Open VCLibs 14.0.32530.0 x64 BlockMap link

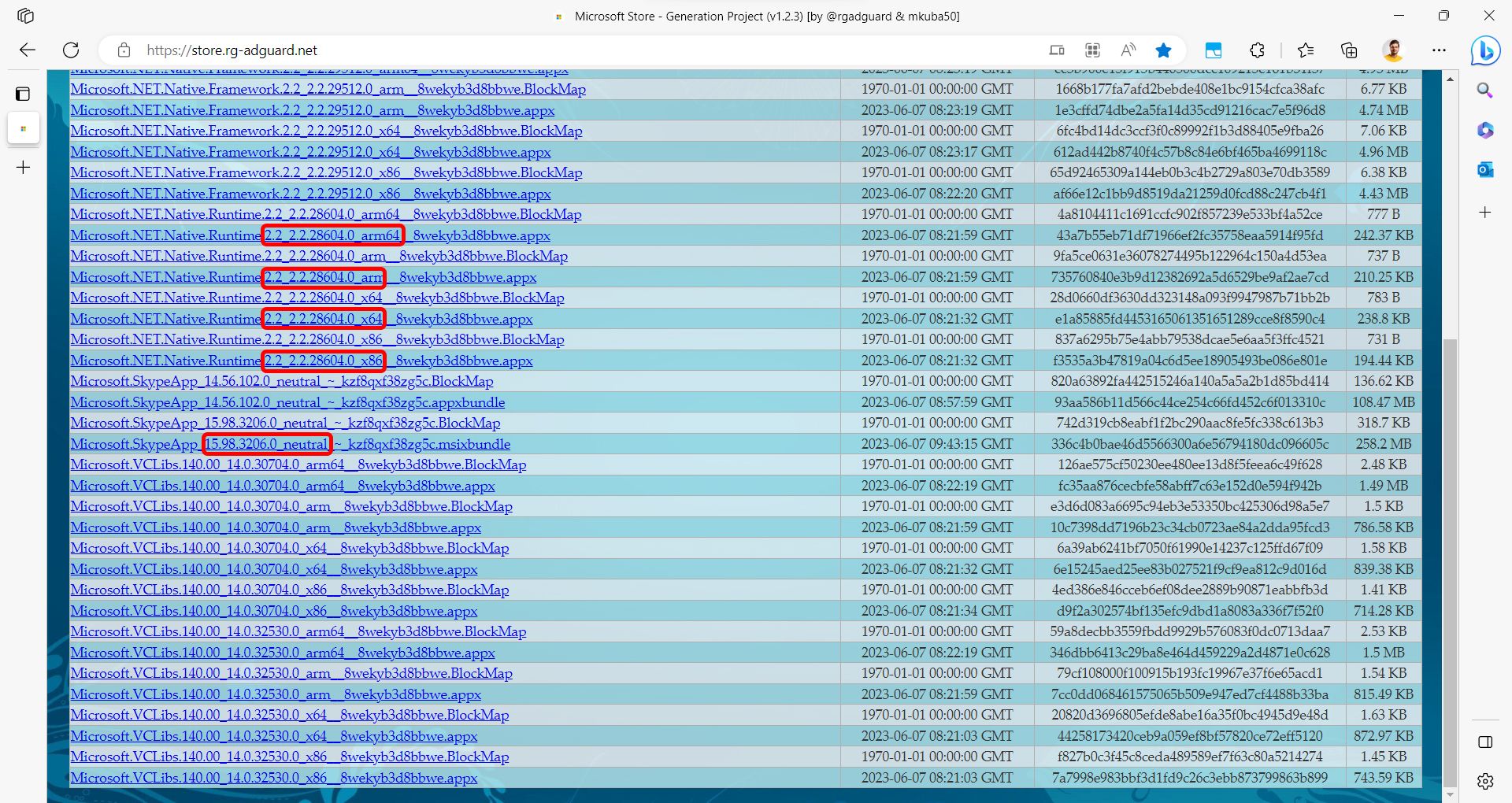290,715
